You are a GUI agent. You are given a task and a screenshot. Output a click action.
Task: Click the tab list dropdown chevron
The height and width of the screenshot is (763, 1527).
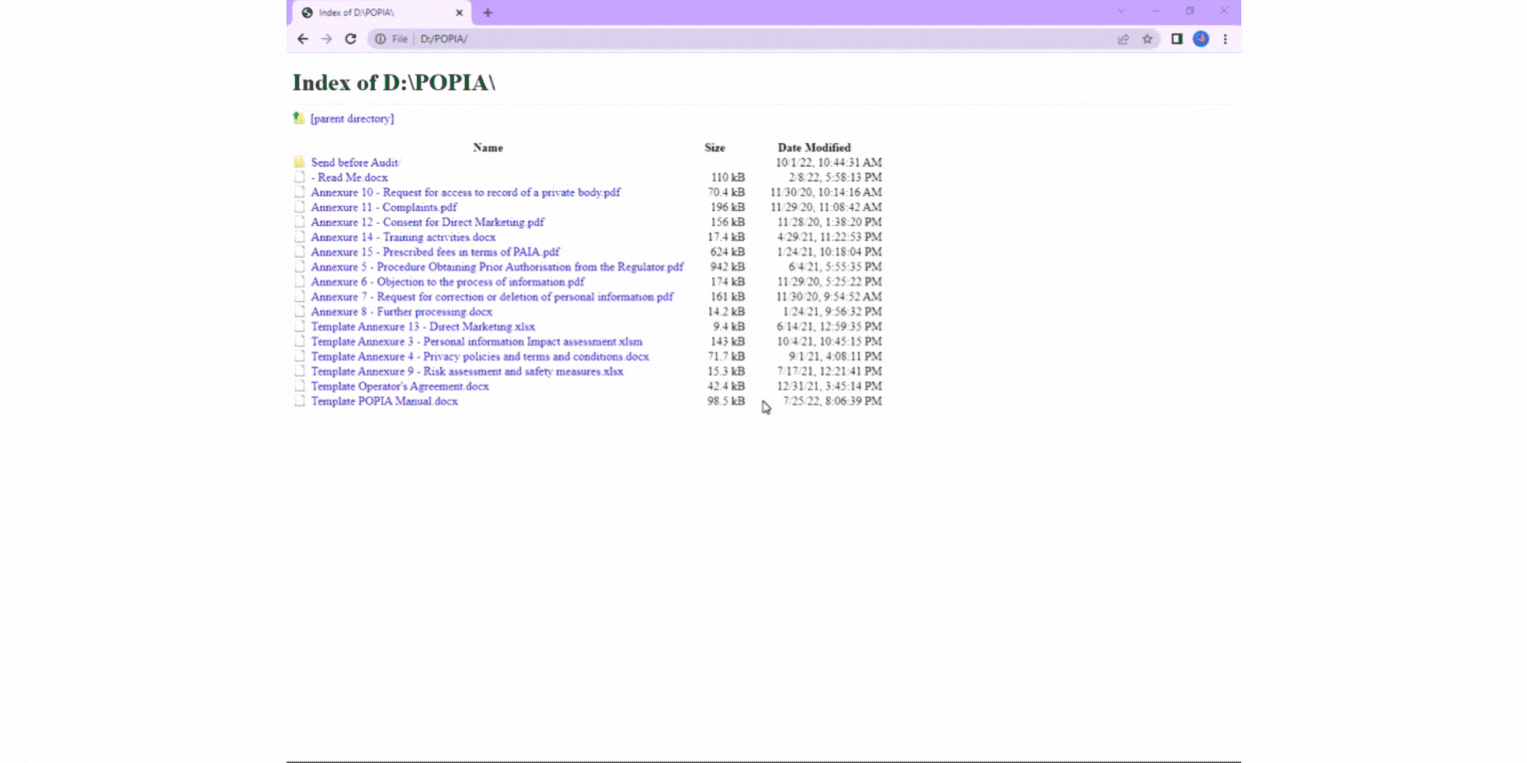[x=1119, y=11]
